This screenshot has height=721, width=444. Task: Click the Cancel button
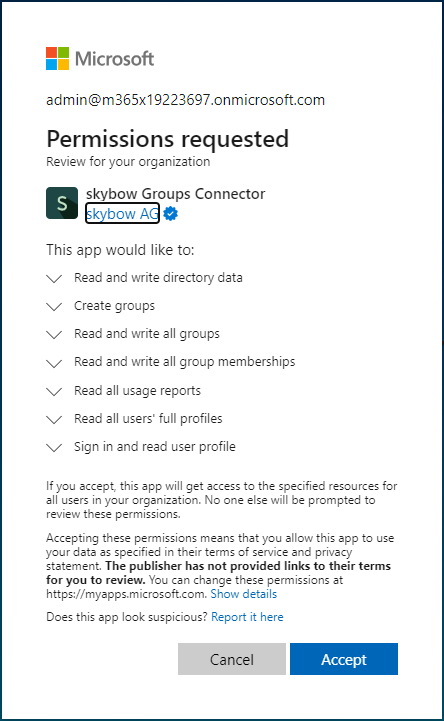click(x=232, y=659)
